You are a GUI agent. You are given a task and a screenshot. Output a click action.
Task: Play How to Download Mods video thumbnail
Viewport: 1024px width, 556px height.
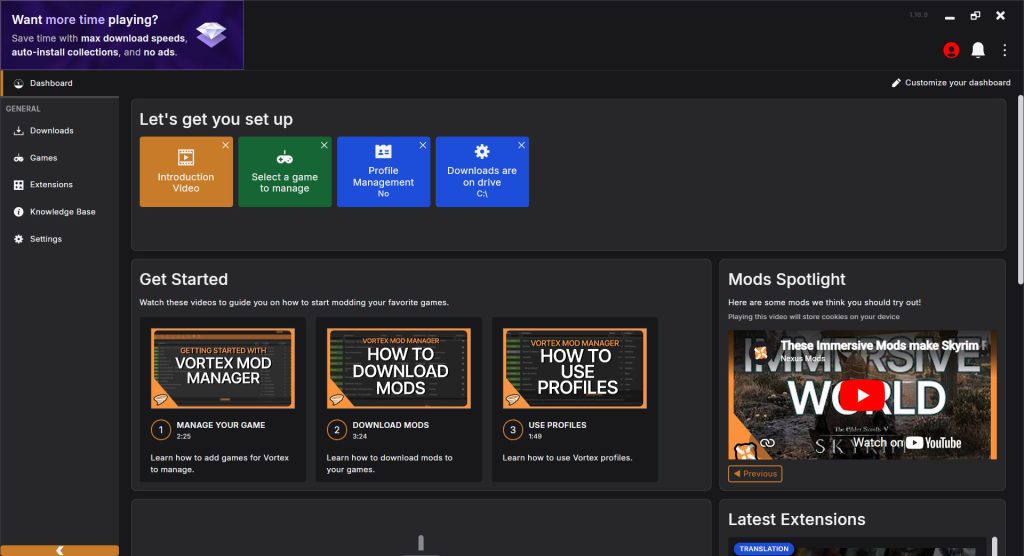(x=399, y=368)
